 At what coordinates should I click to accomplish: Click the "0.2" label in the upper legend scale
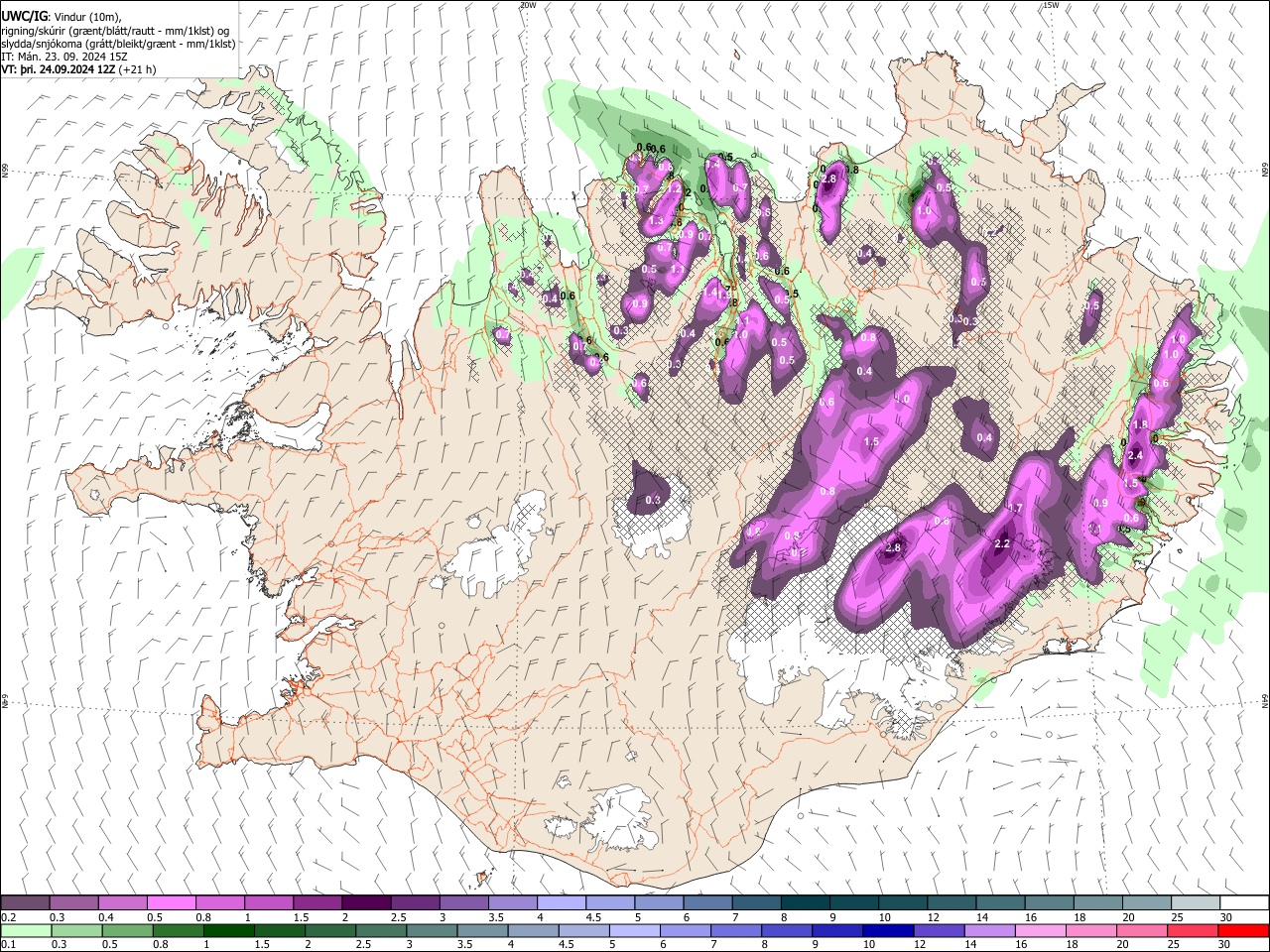(x=8, y=917)
